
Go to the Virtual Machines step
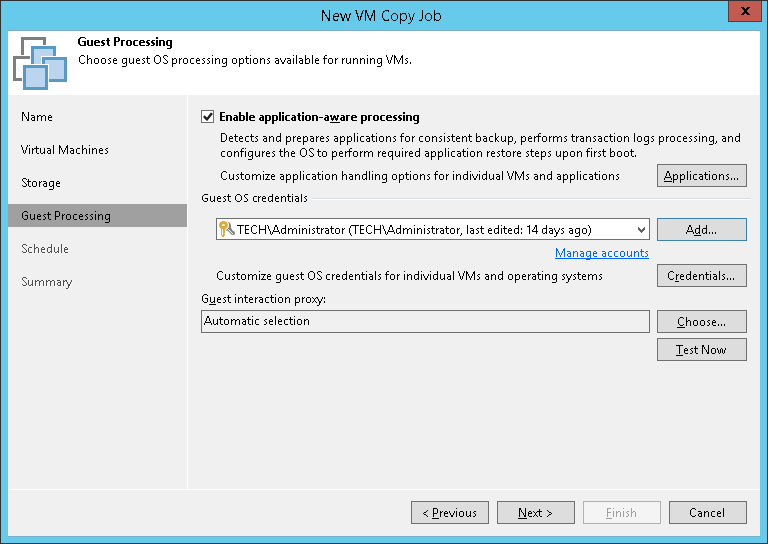65,150
